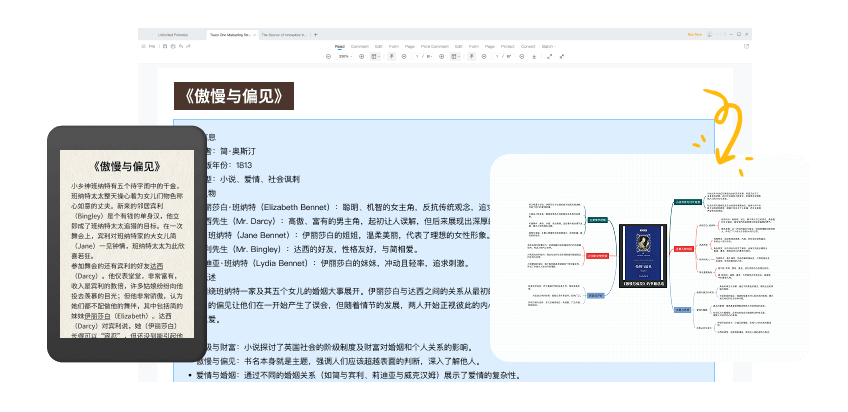Click the save icon in toolbar

(164, 46)
